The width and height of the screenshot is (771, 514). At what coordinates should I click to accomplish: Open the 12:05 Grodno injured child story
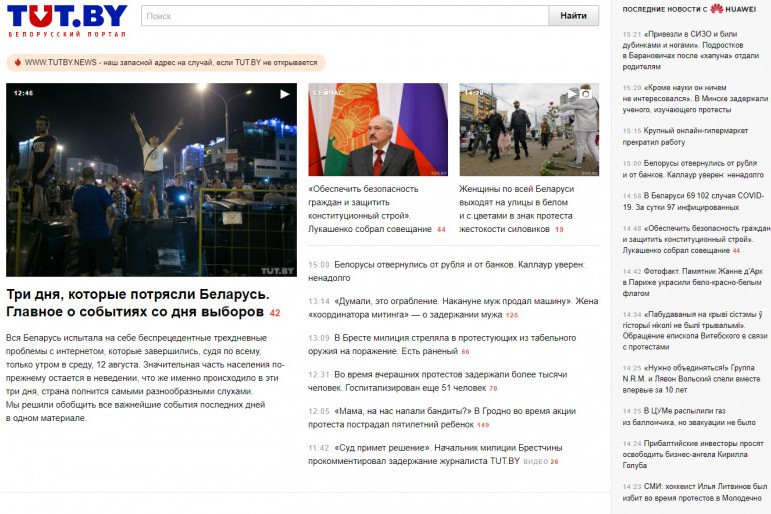pyautogui.click(x=455, y=417)
